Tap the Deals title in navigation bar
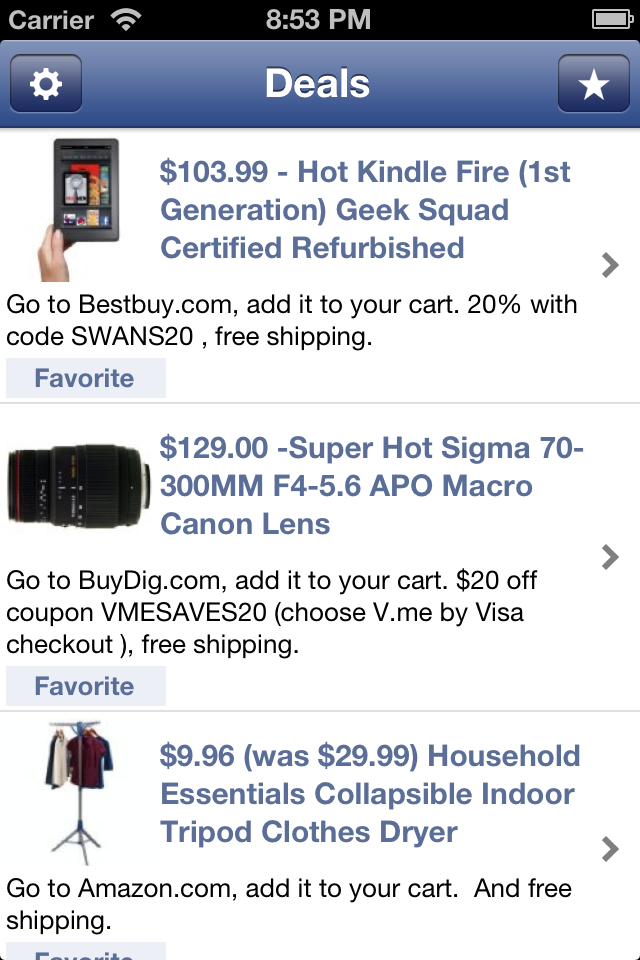Image resolution: width=640 pixels, height=960 pixels. (318, 84)
